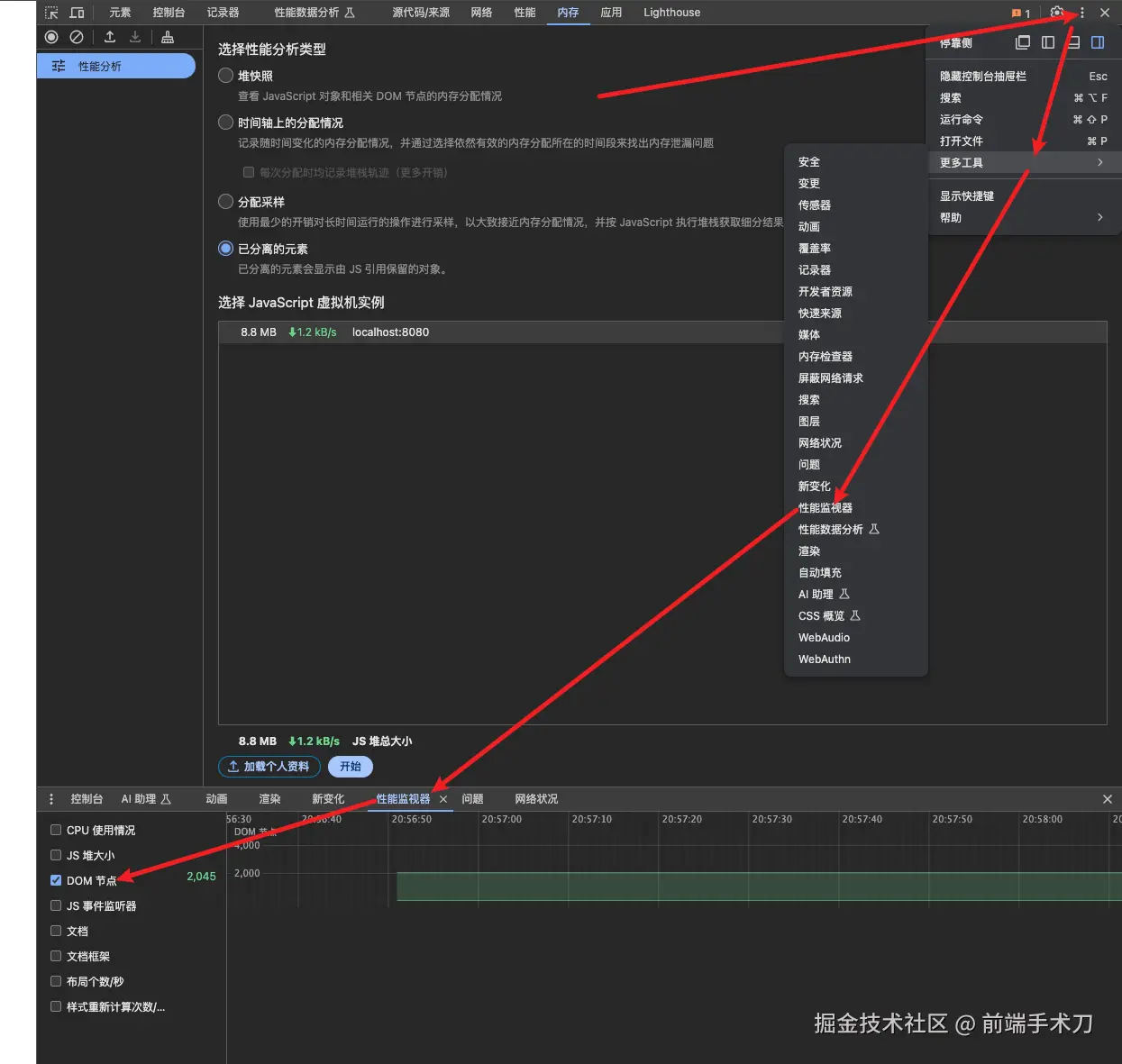Image resolution: width=1122 pixels, height=1064 pixels.
Task: Toggle the disabled stack trace recording checkbox
Action: pyautogui.click(x=249, y=172)
